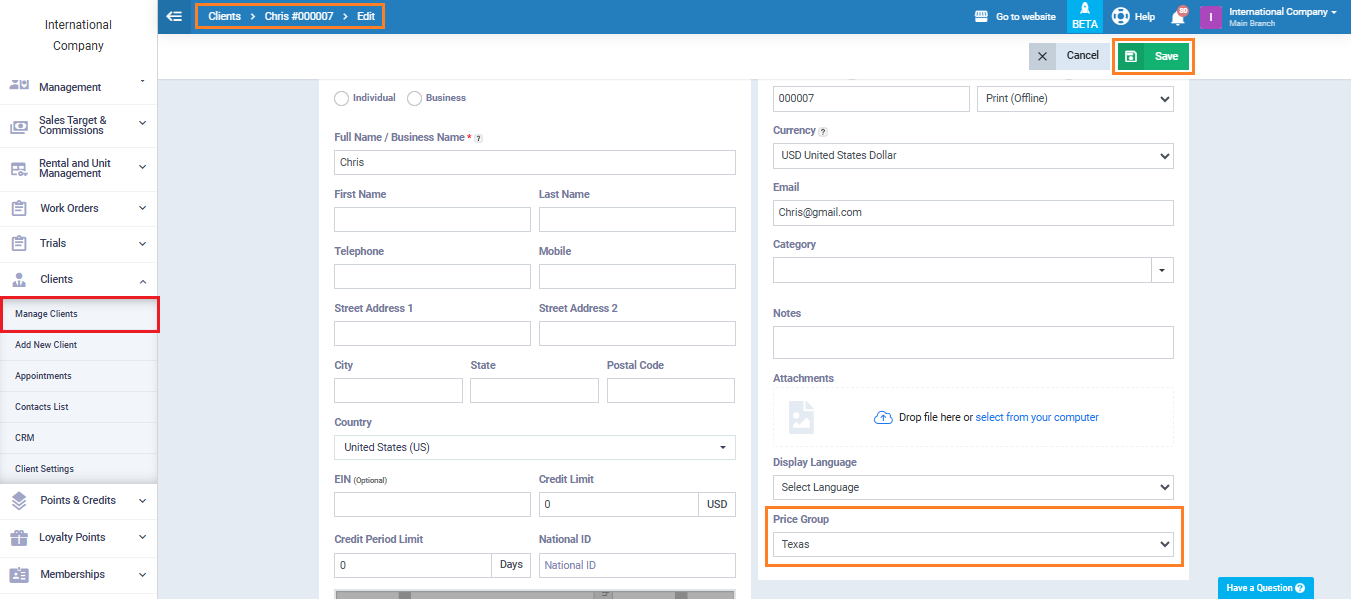This screenshot has width=1351, height=599.
Task: Open the Currency dropdown
Action: [x=972, y=156]
